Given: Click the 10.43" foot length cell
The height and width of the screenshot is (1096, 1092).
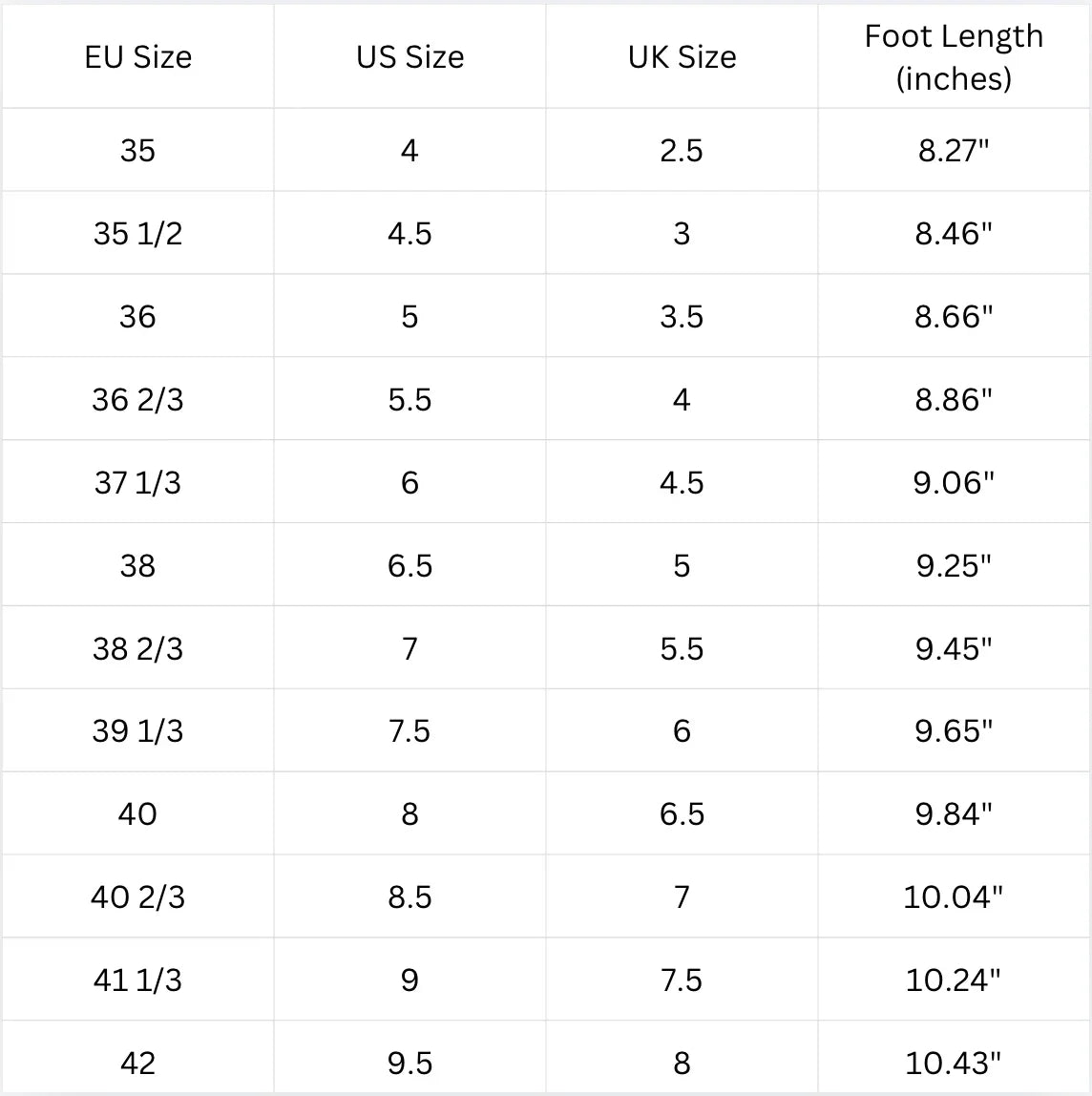Looking at the screenshot, I should point(954,1063).
